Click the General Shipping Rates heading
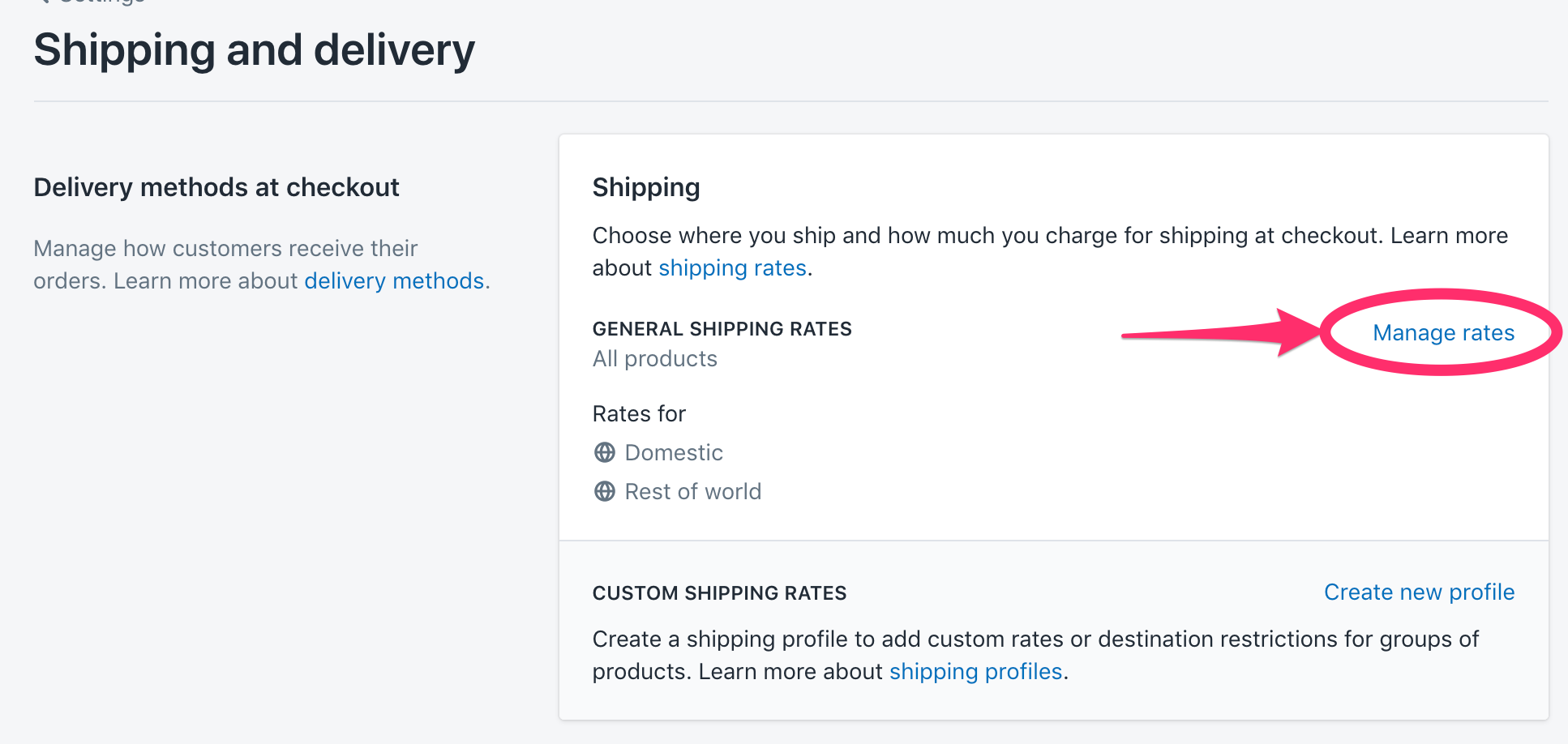The image size is (1568, 744). click(x=722, y=329)
